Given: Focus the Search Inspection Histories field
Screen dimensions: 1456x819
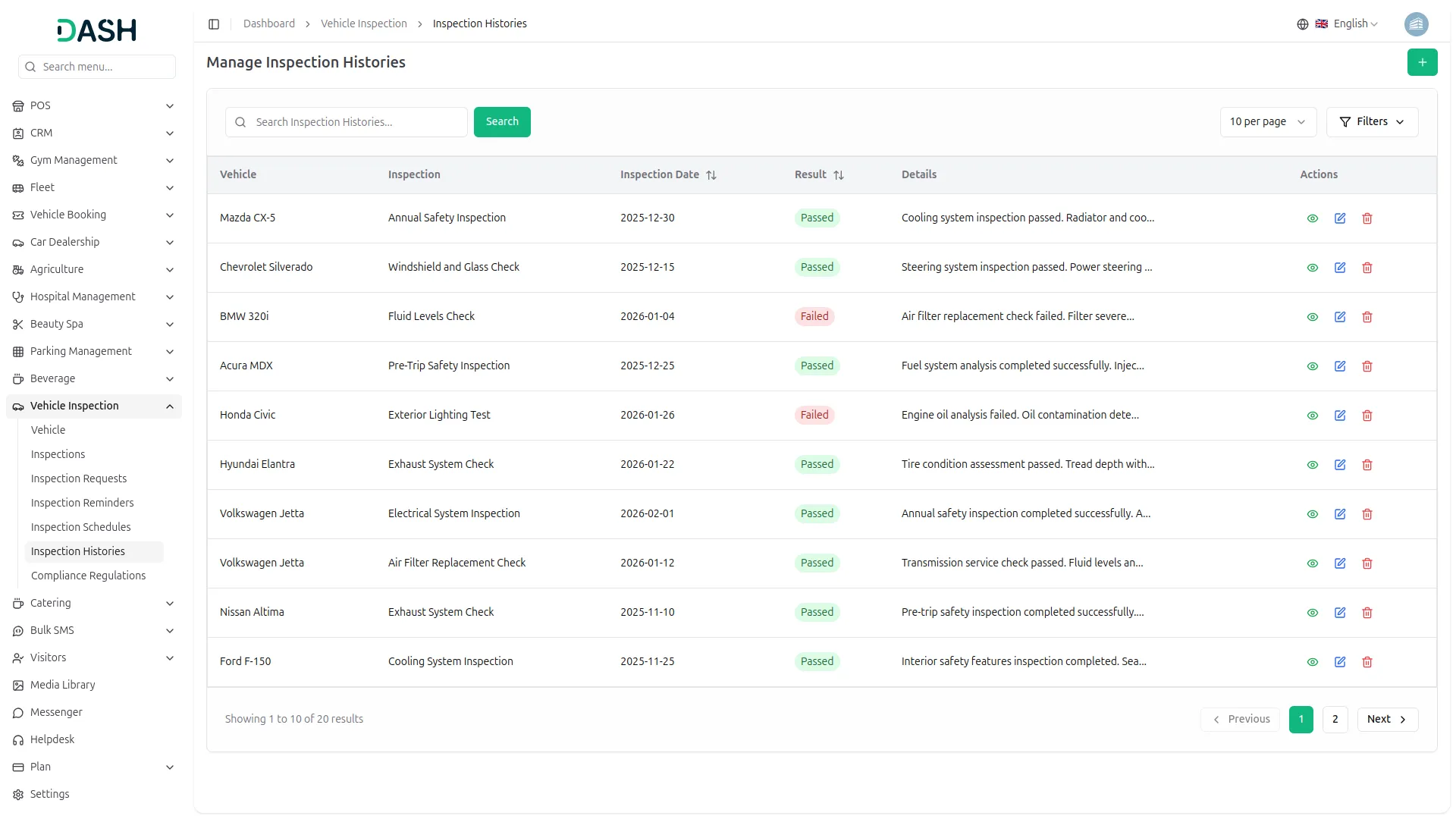Looking at the screenshot, I should click(x=356, y=122).
